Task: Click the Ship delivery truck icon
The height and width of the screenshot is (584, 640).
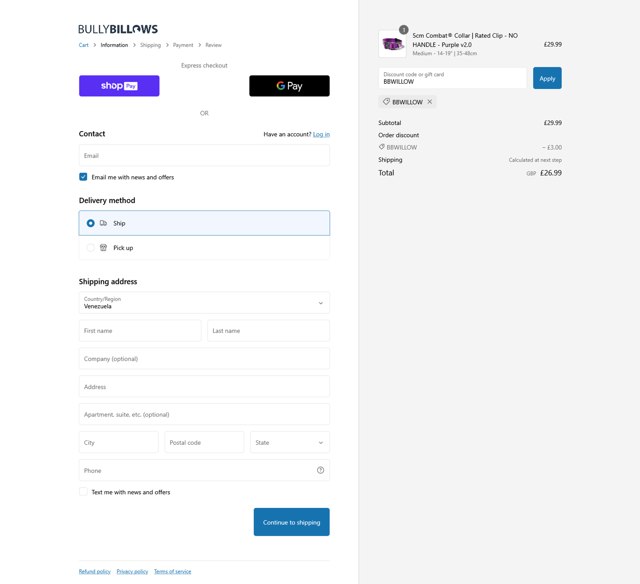Action: [103, 223]
